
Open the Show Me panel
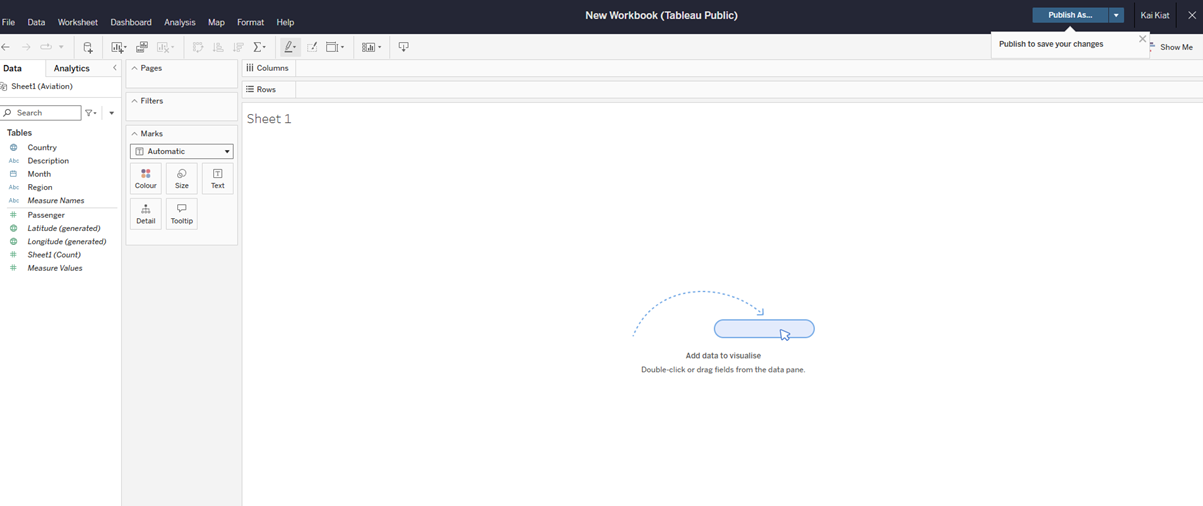point(1174,47)
